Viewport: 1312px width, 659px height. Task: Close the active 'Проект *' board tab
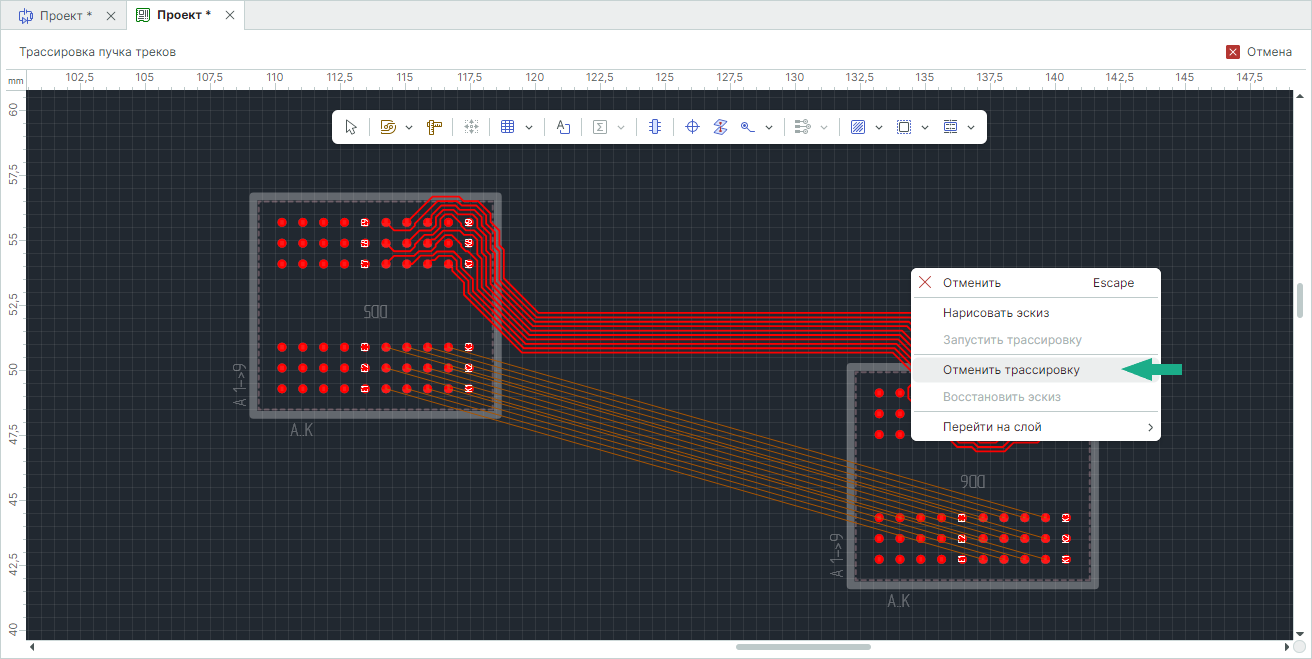pos(230,16)
